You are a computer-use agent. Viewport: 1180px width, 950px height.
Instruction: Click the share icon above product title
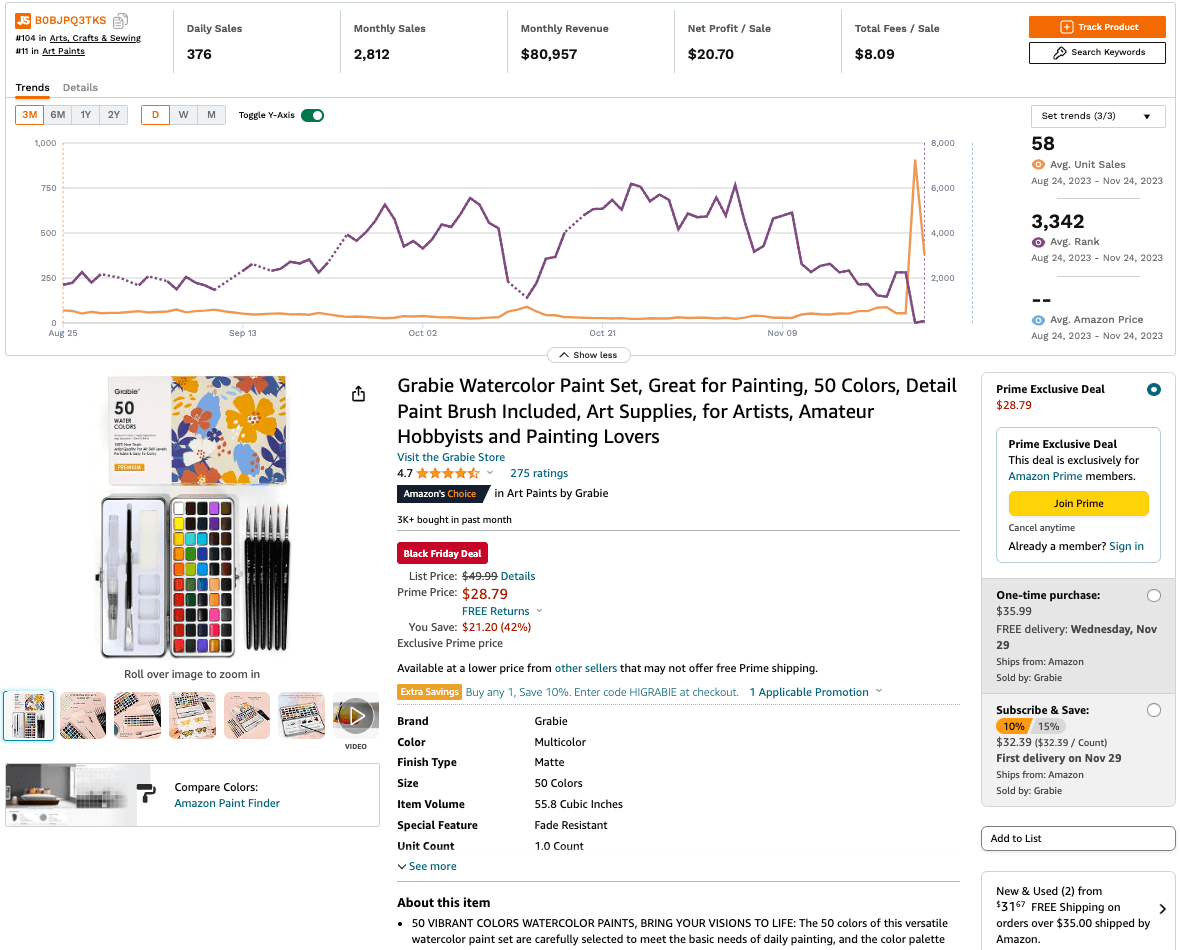(x=359, y=395)
